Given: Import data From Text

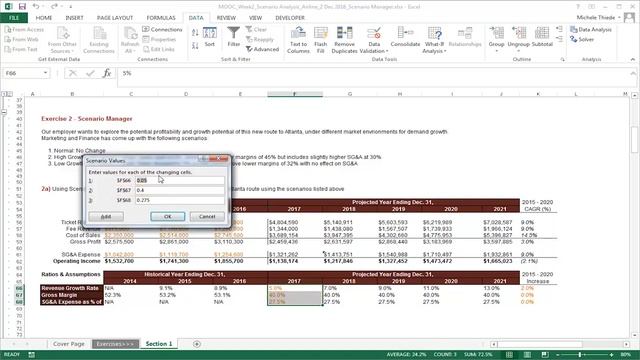Looking at the screenshot, I should [x=21, y=49].
